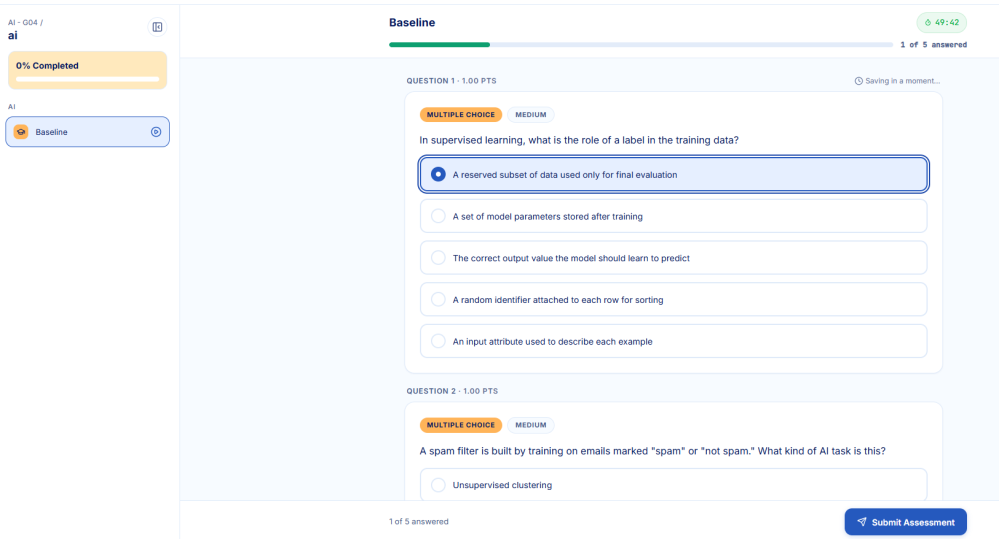Image resolution: width=999 pixels, height=539 pixels.
Task: Click the 'QUESTION 1 · 1.00 PTS' label
Action: [452, 81]
